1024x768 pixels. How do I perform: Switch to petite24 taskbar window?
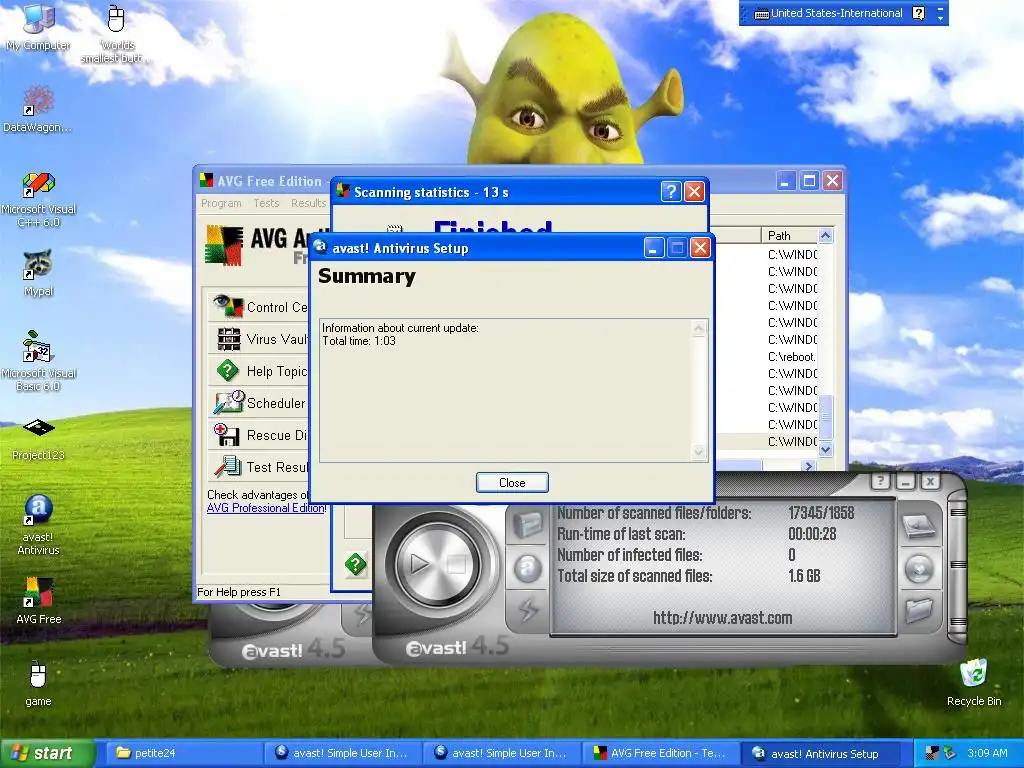(x=184, y=753)
